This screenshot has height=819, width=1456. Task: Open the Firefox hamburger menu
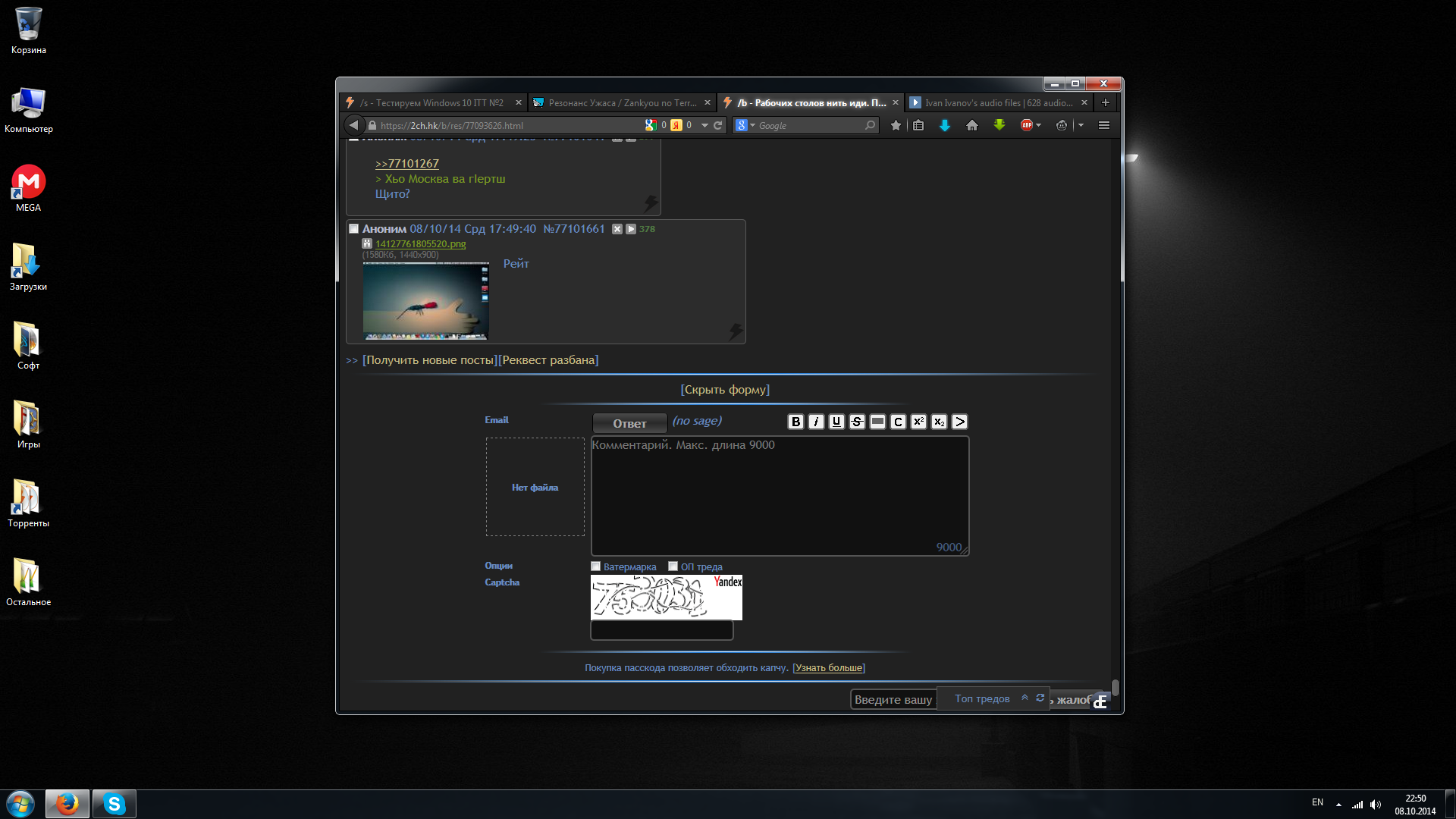[x=1104, y=125]
